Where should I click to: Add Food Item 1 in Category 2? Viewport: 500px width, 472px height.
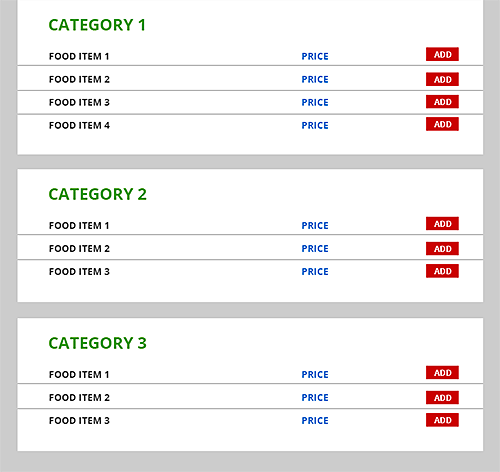[442, 224]
